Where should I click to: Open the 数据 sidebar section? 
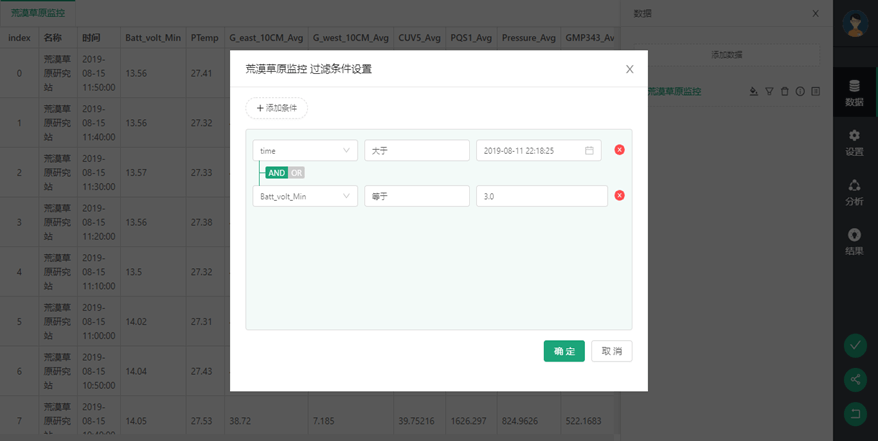[854, 92]
